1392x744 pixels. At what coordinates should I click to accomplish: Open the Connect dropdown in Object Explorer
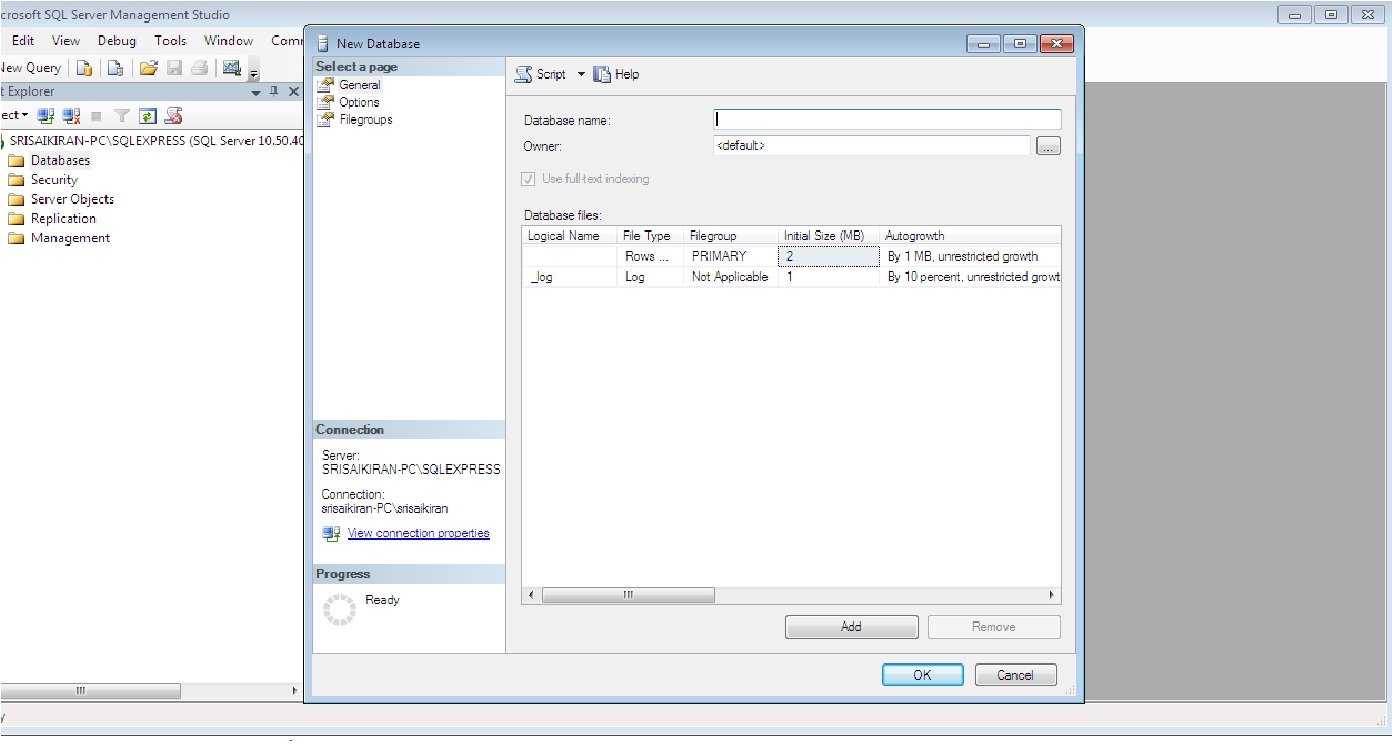pos(14,115)
